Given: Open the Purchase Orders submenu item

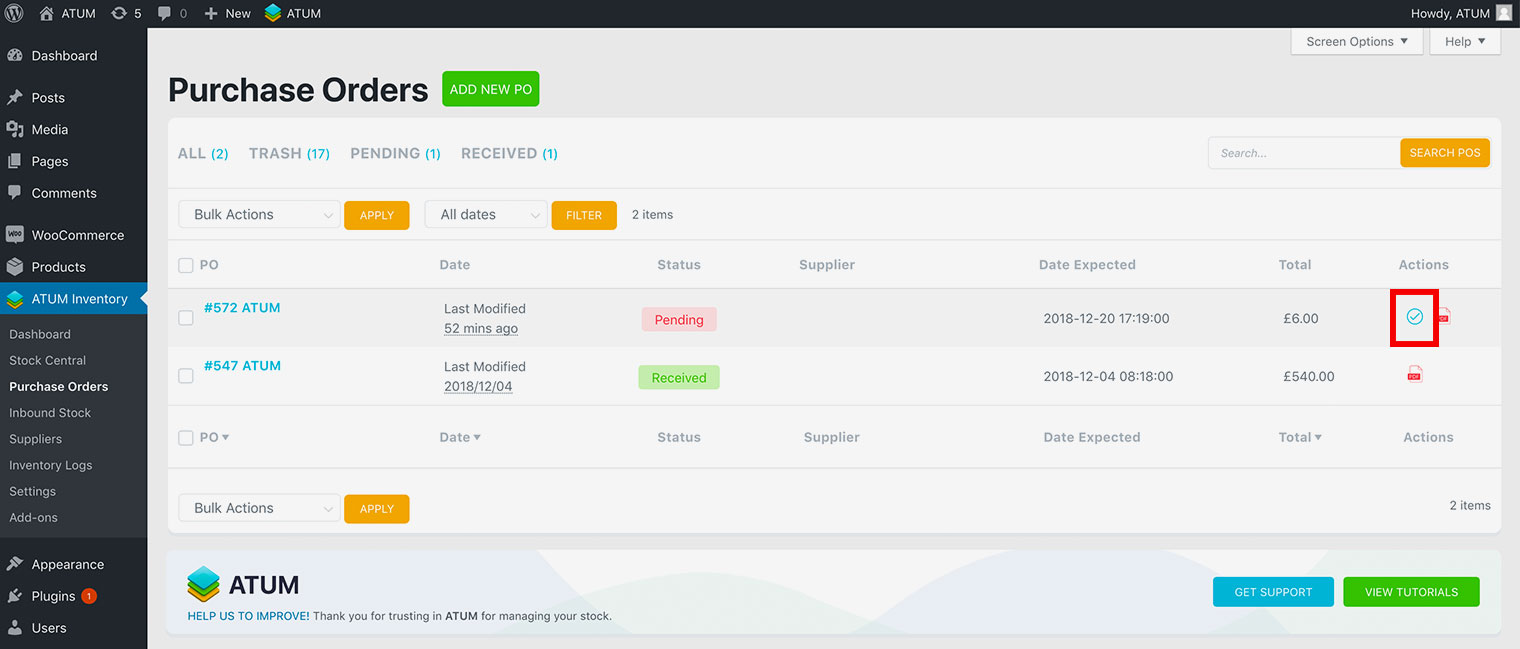Looking at the screenshot, I should [x=59, y=387].
